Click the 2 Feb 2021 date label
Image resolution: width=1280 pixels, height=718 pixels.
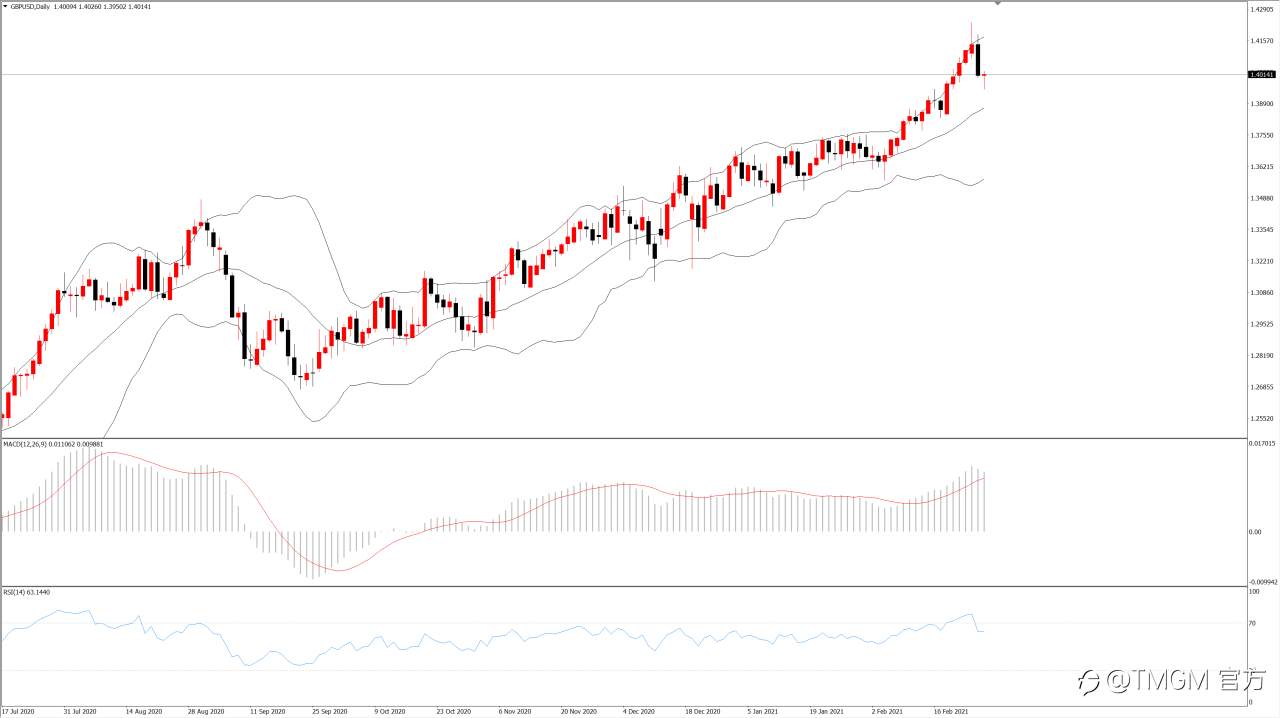pos(887,712)
